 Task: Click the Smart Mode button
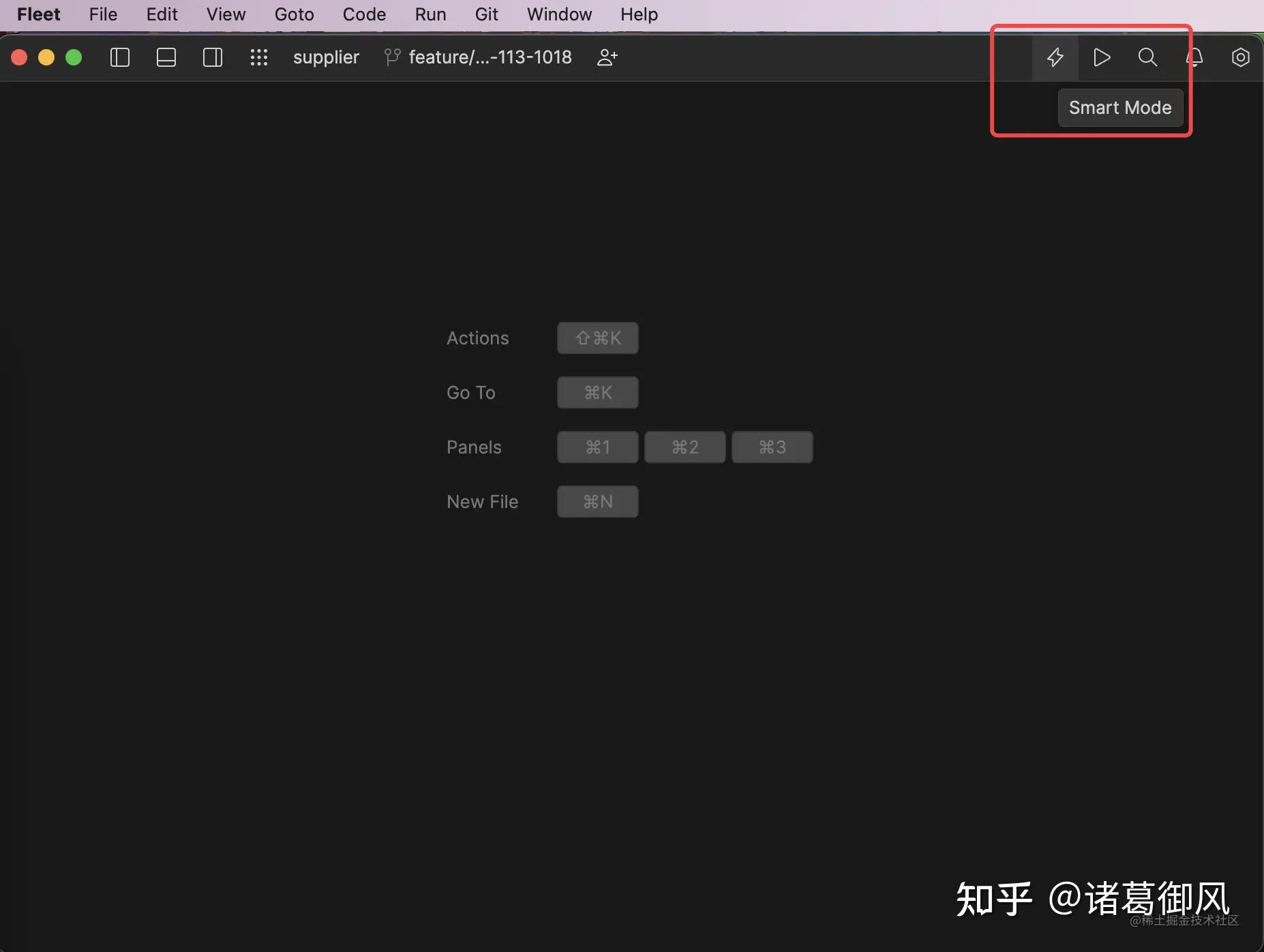[x=1119, y=107]
